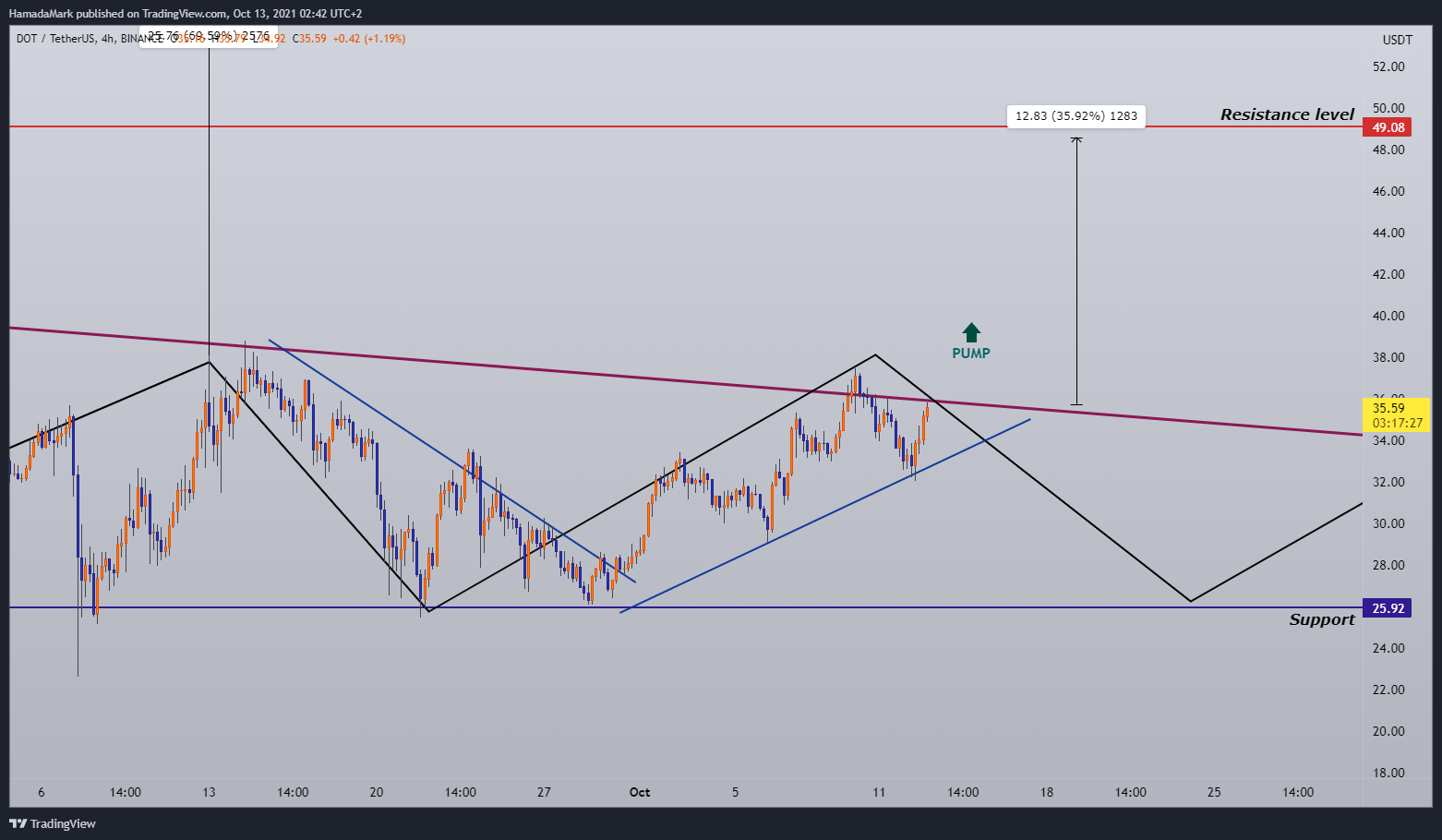This screenshot has height=840, width=1442.
Task: Select the "25.76 (69.59%) 2576" measurement label
Action: (209, 36)
